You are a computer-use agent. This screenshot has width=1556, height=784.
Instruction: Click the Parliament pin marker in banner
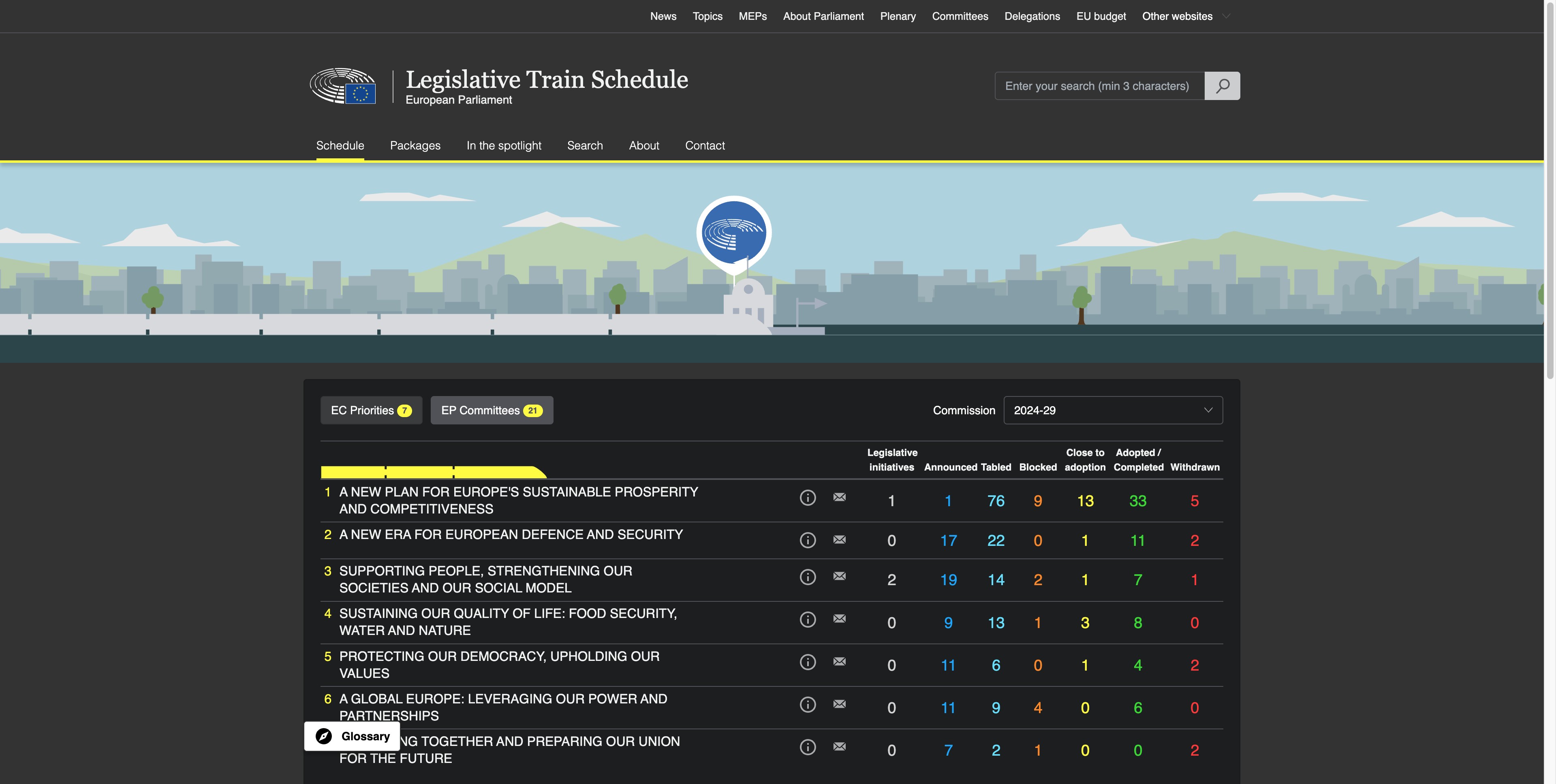[x=734, y=235]
